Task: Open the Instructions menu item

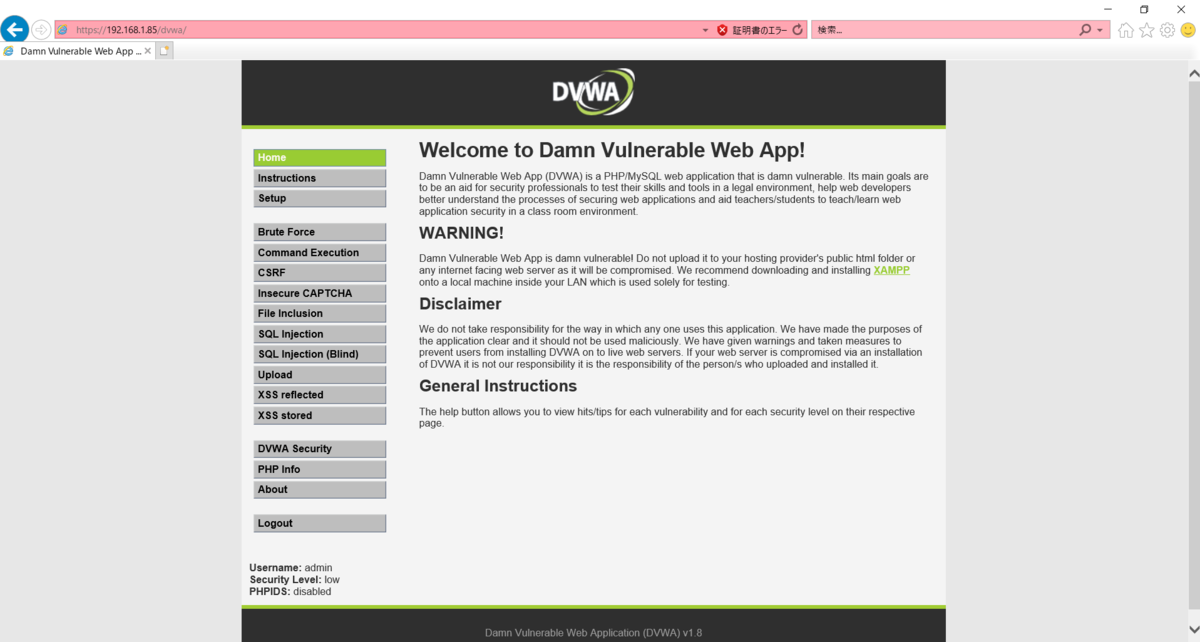Action: pyautogui.click(x=319, y=178)
